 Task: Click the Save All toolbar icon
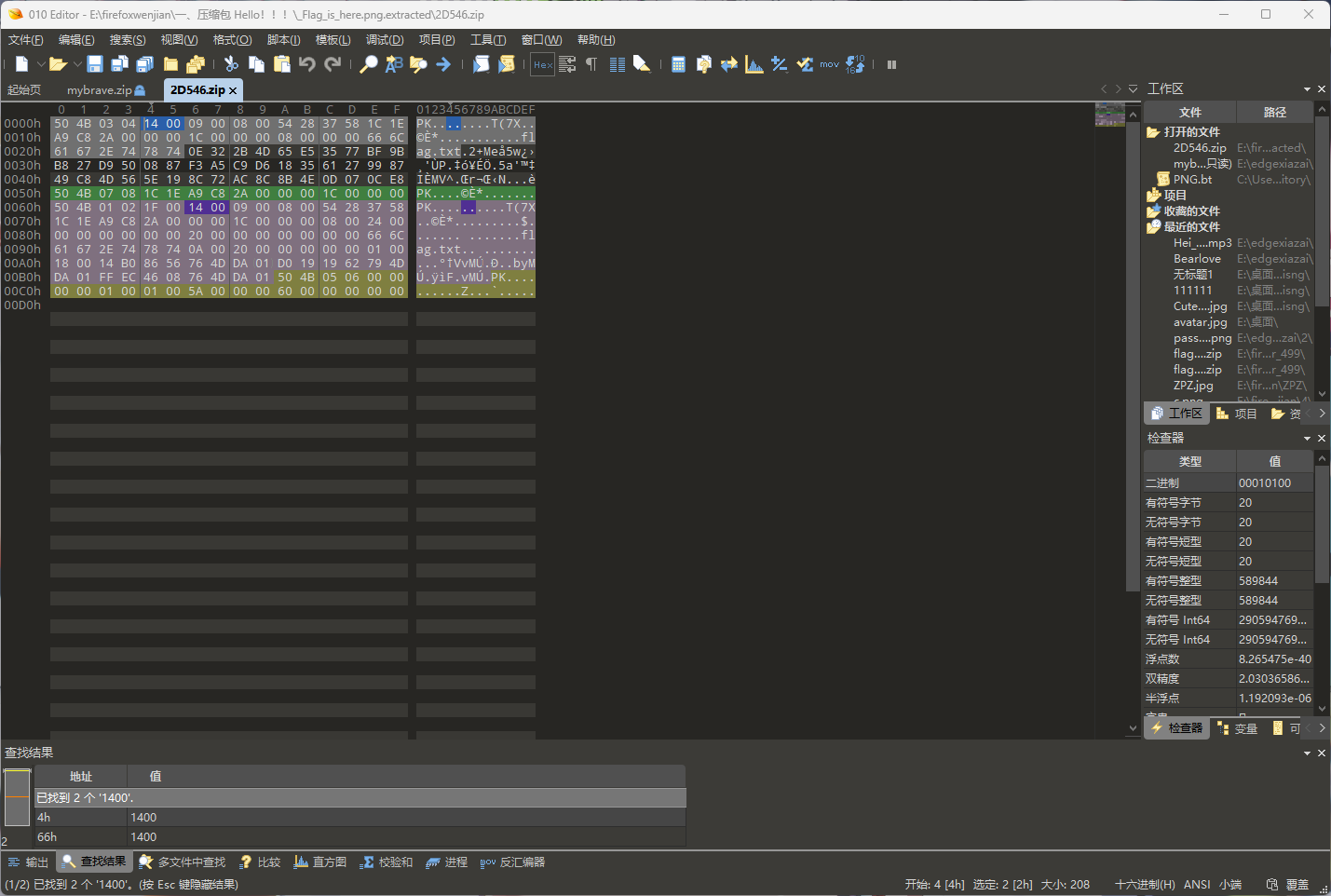point(144,64)
